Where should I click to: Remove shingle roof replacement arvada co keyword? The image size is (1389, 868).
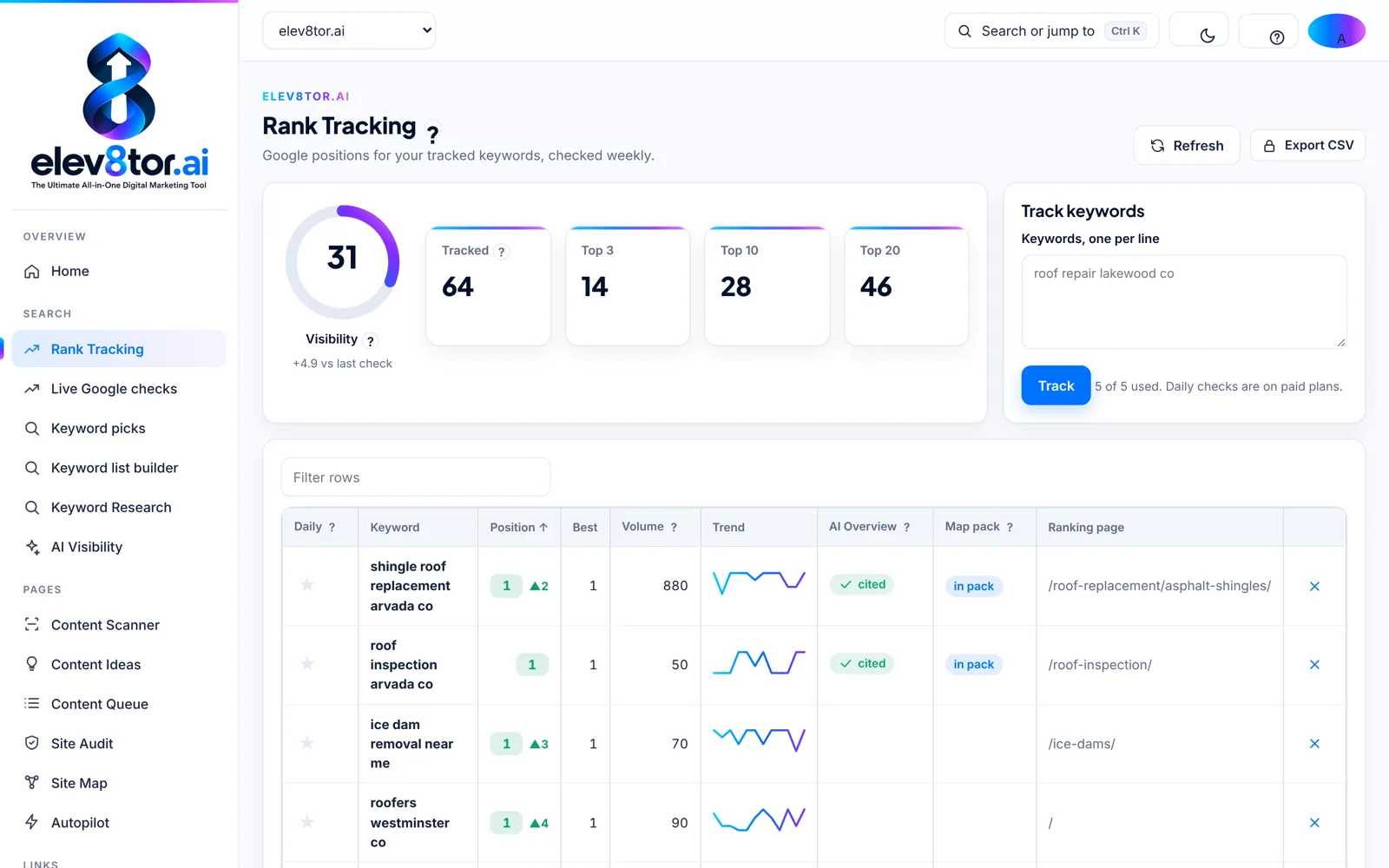[x=1314, y=586]
